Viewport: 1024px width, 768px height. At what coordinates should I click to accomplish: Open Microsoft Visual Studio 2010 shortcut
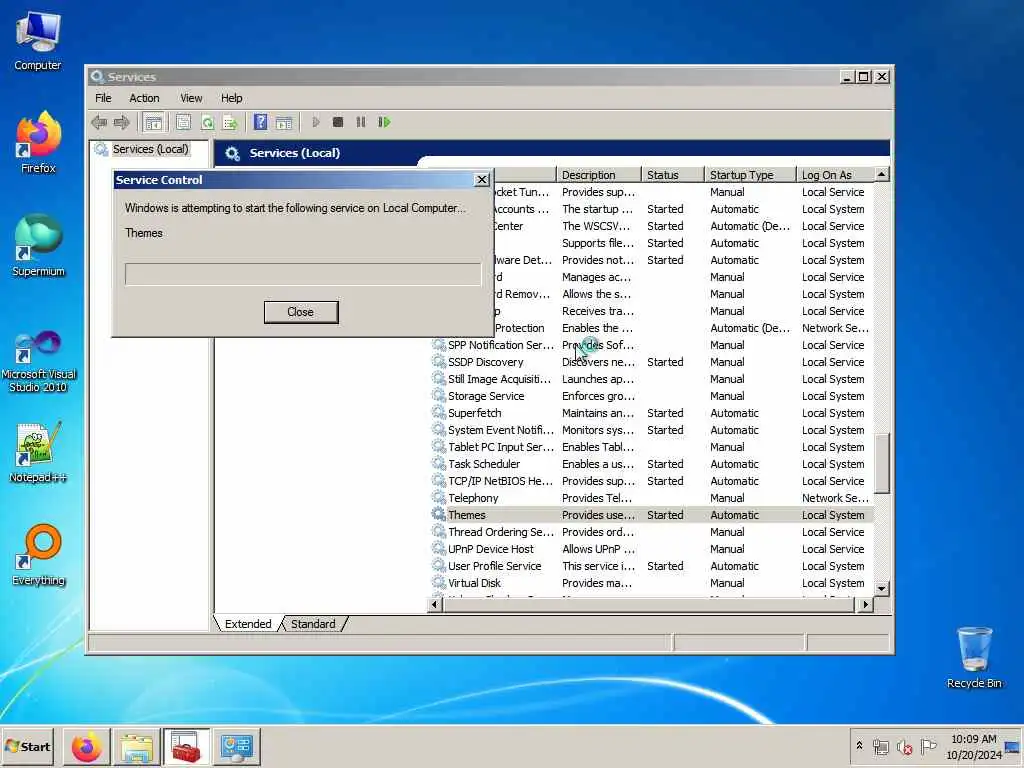(38, 361)
